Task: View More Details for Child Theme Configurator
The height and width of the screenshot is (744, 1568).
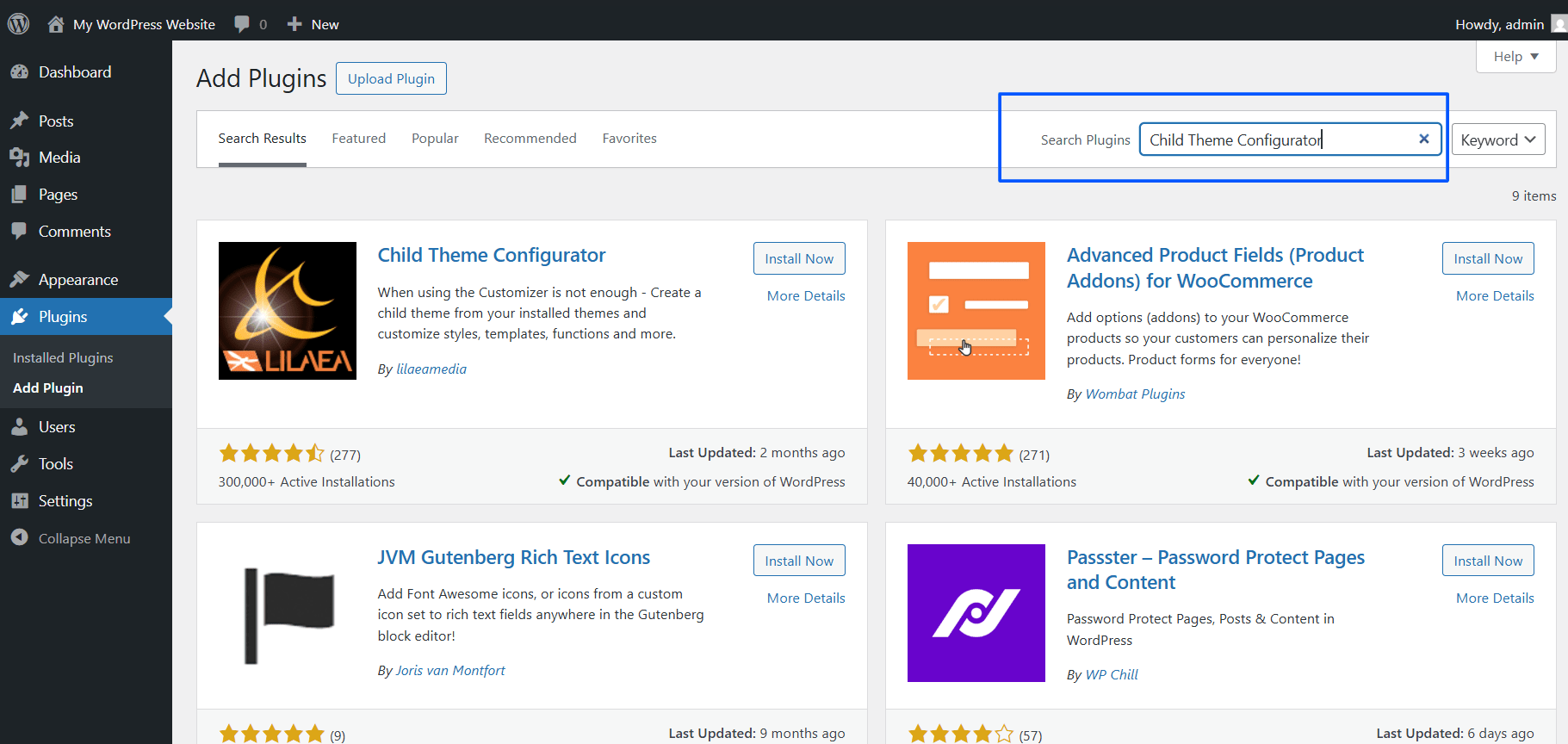Action: coord(806,295)
